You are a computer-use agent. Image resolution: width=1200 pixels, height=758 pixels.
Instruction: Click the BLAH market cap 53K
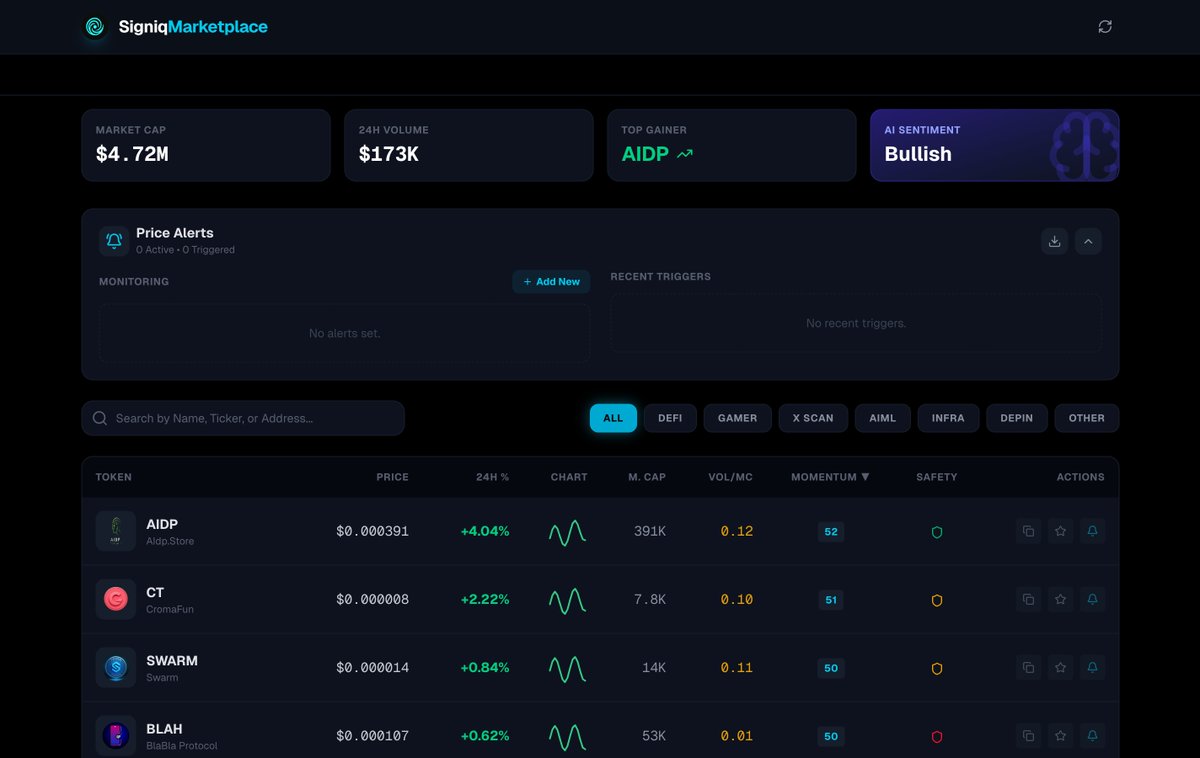coord(654,735)
